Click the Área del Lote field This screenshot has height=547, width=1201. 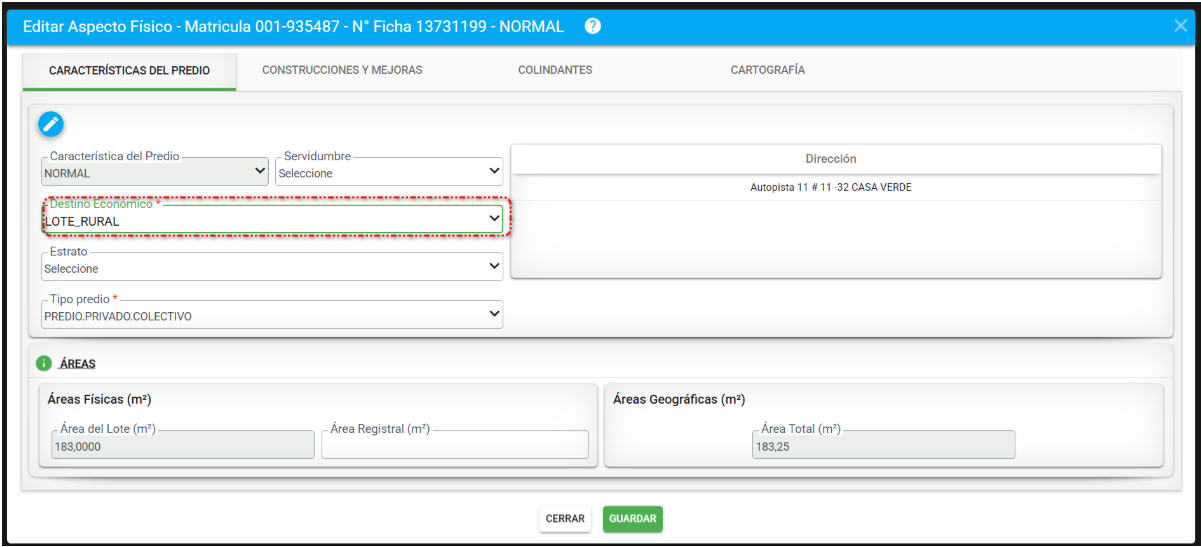tap(183, 445)
